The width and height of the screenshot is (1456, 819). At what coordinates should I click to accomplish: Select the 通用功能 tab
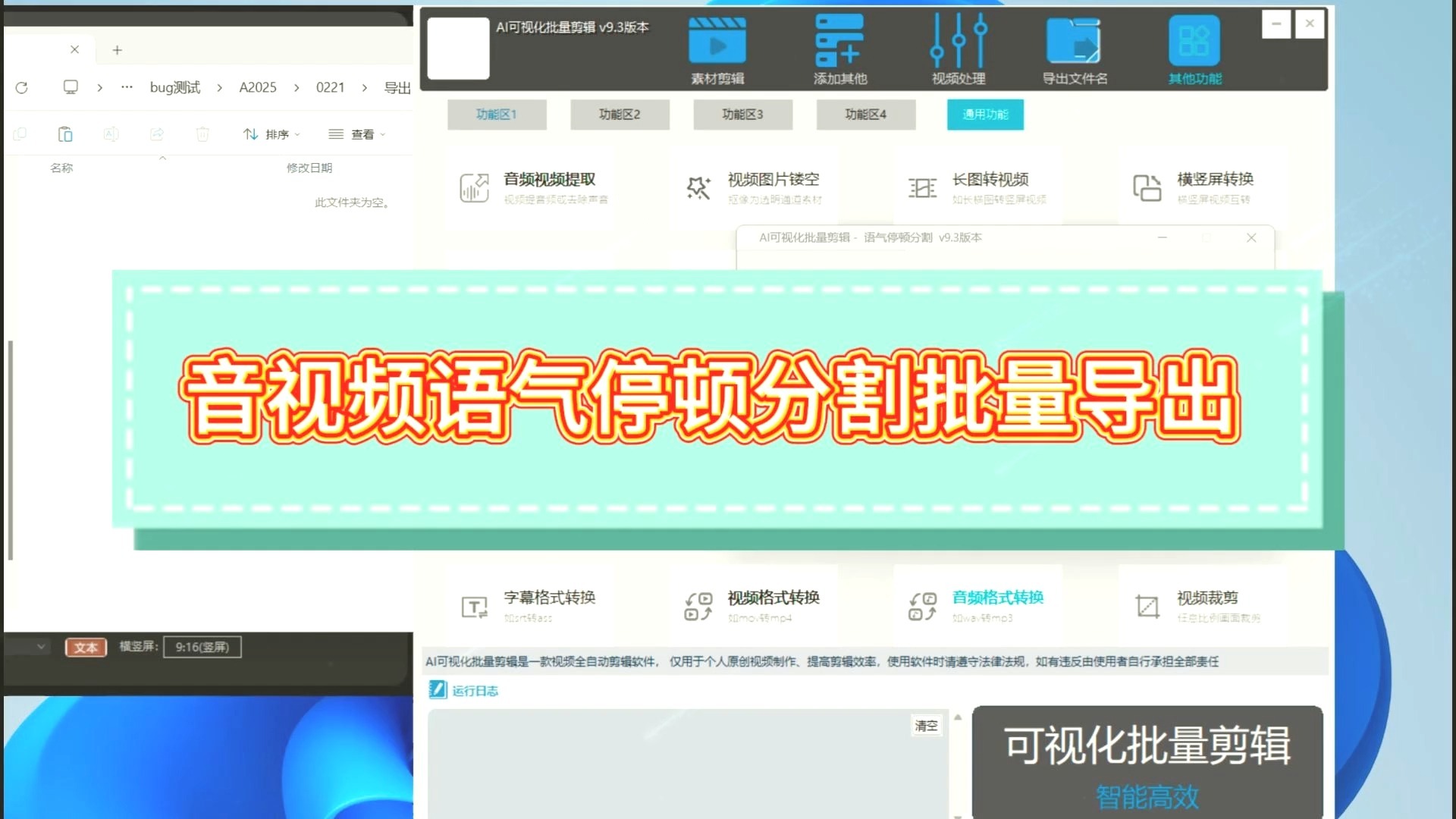tap(985, 115)
